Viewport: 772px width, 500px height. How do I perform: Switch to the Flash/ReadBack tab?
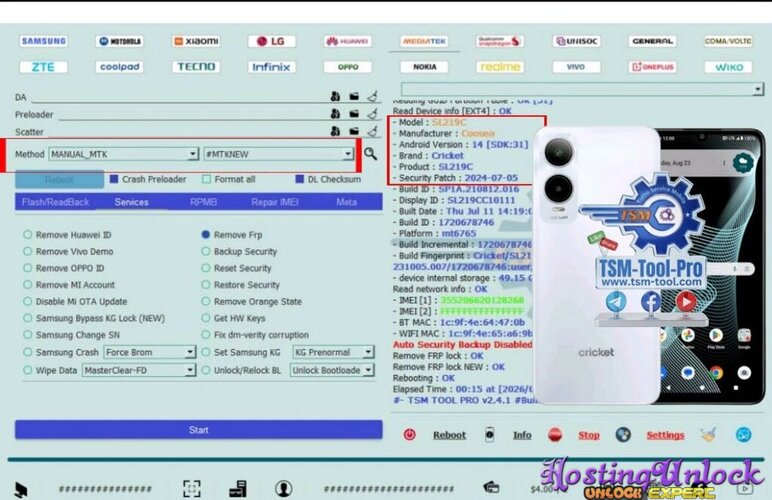(55, 202)
